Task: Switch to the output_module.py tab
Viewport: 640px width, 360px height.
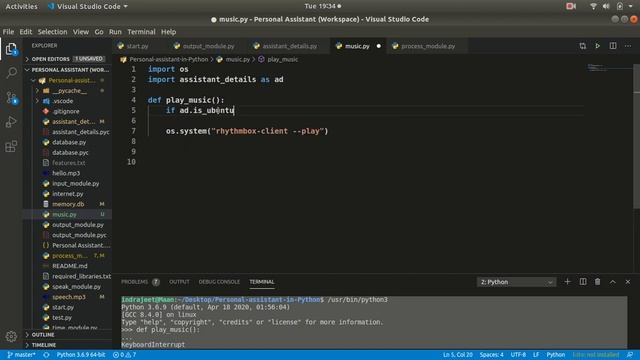Action: click(208, 46)
